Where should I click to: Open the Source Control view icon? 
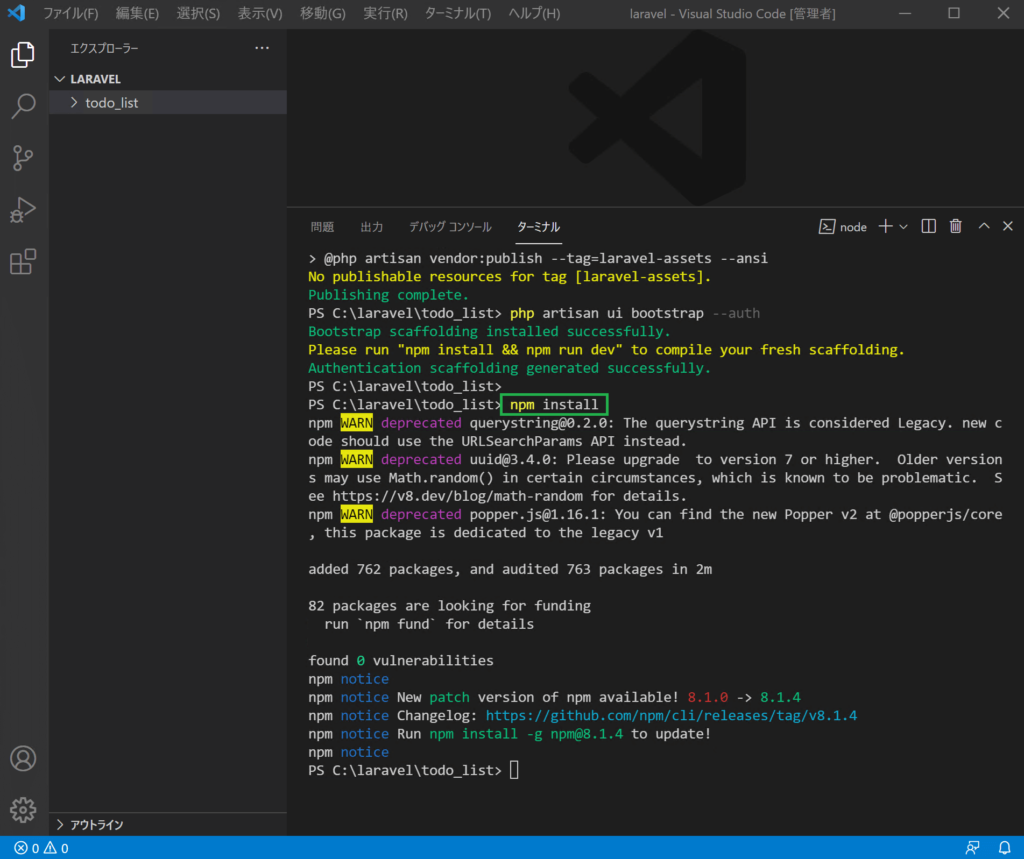click(23, 158)
